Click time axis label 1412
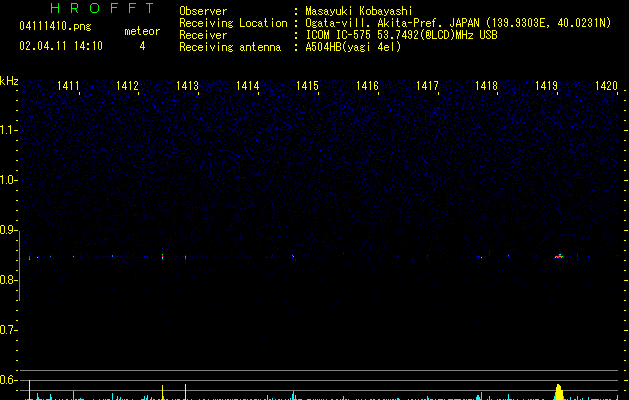 tap(127, 86)
